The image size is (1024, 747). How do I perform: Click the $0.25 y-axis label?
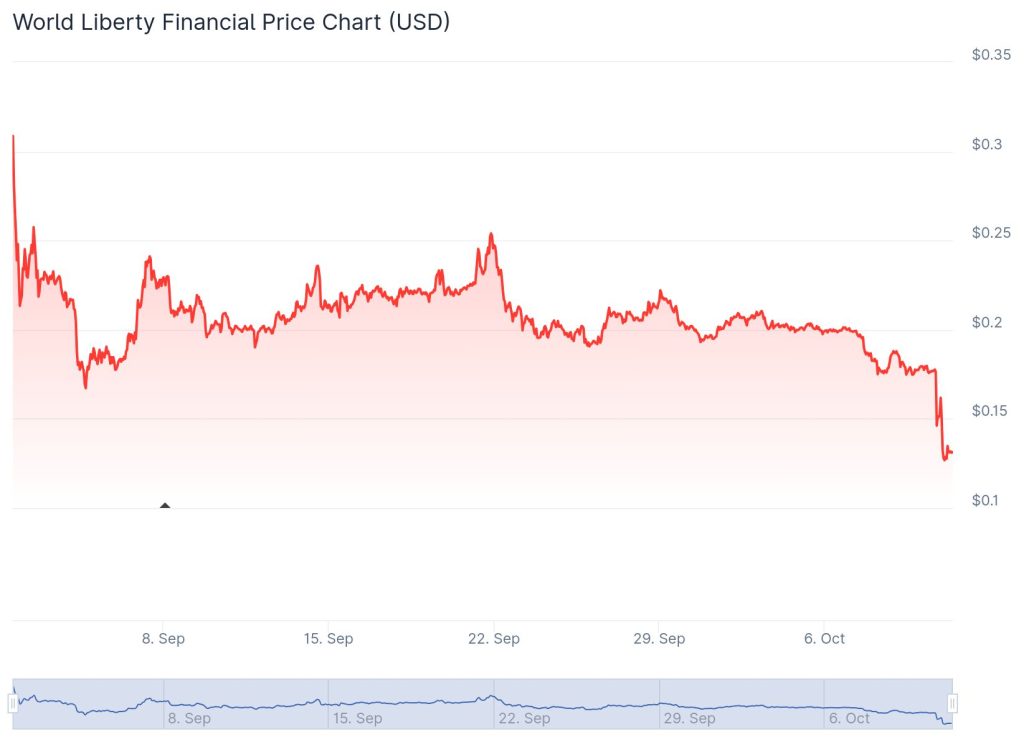(992, 233)
